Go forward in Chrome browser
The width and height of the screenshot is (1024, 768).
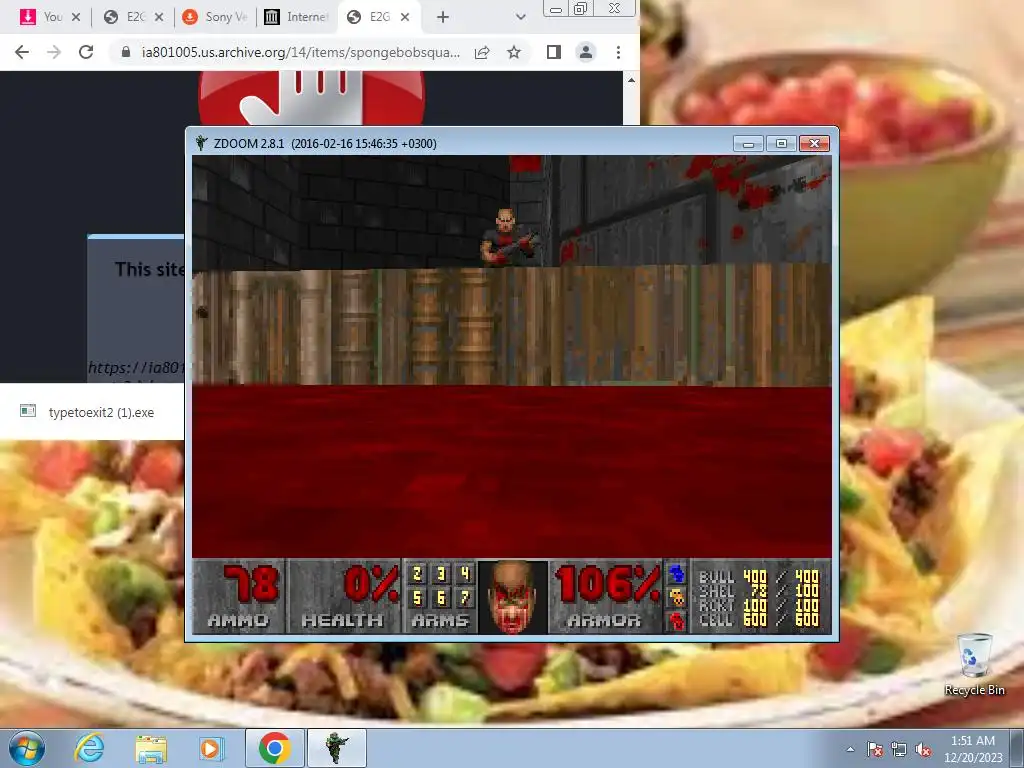(54, 52)
